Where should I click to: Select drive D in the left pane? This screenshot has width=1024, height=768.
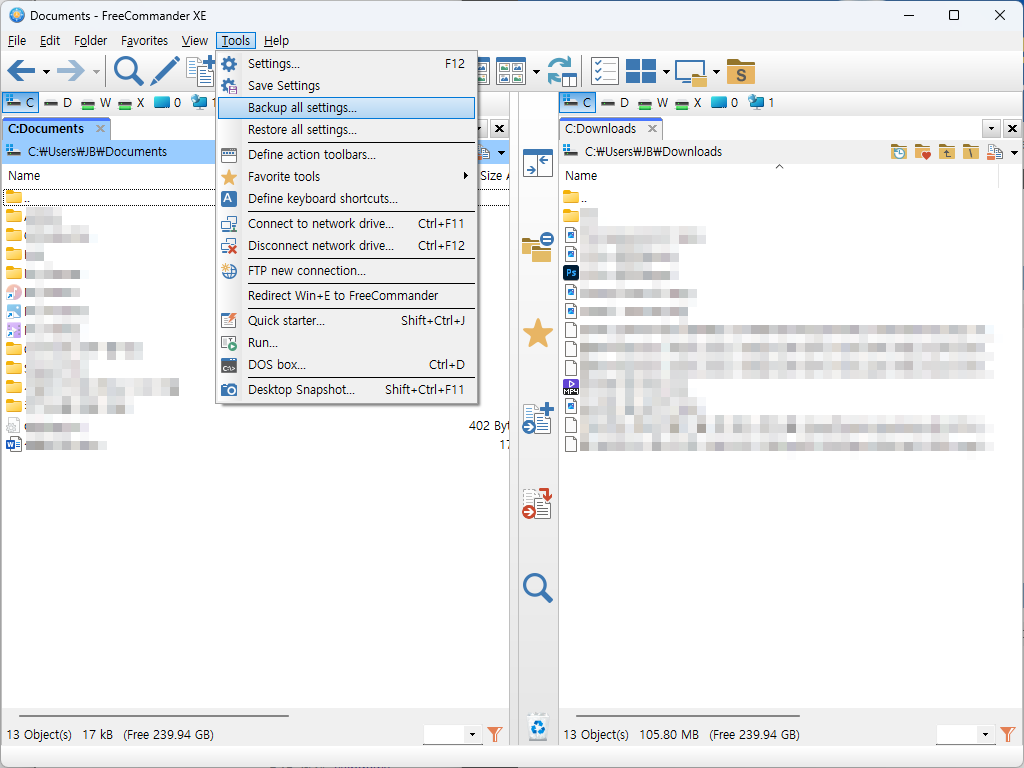coord(57,103)
